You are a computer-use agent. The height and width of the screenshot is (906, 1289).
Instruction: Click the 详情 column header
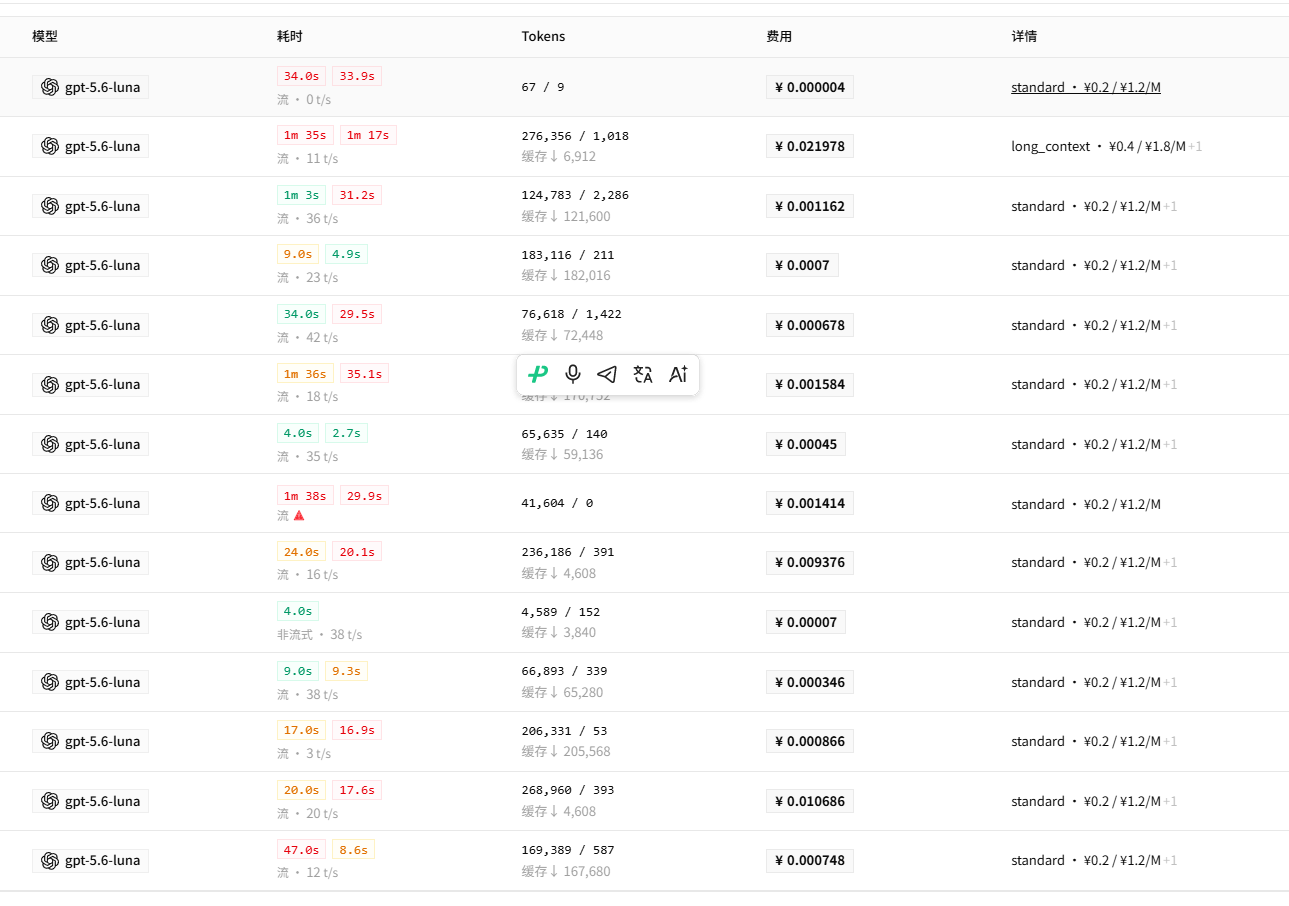point(1024,36)
